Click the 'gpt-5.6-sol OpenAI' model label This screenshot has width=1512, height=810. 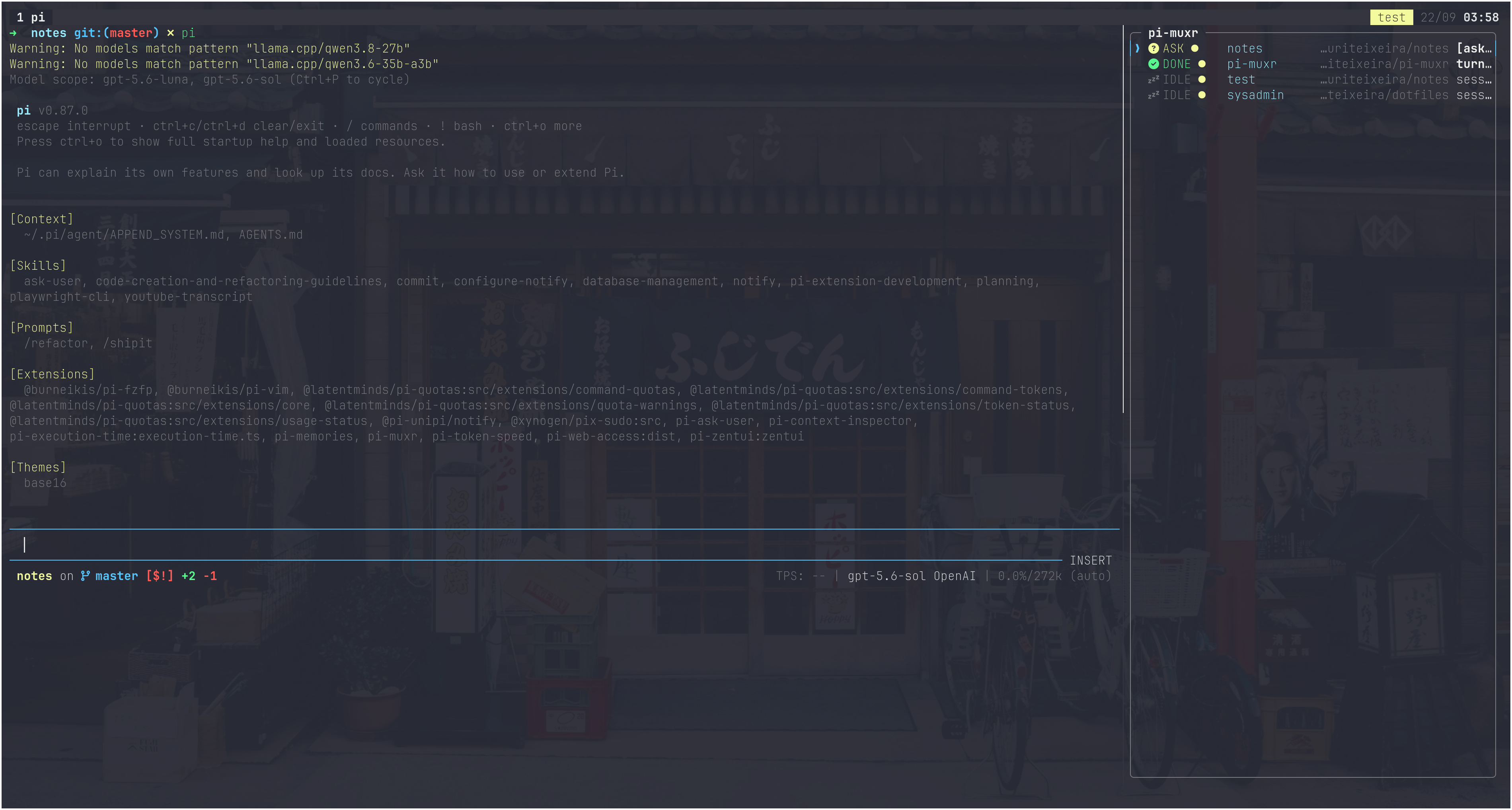pos(911,576)
